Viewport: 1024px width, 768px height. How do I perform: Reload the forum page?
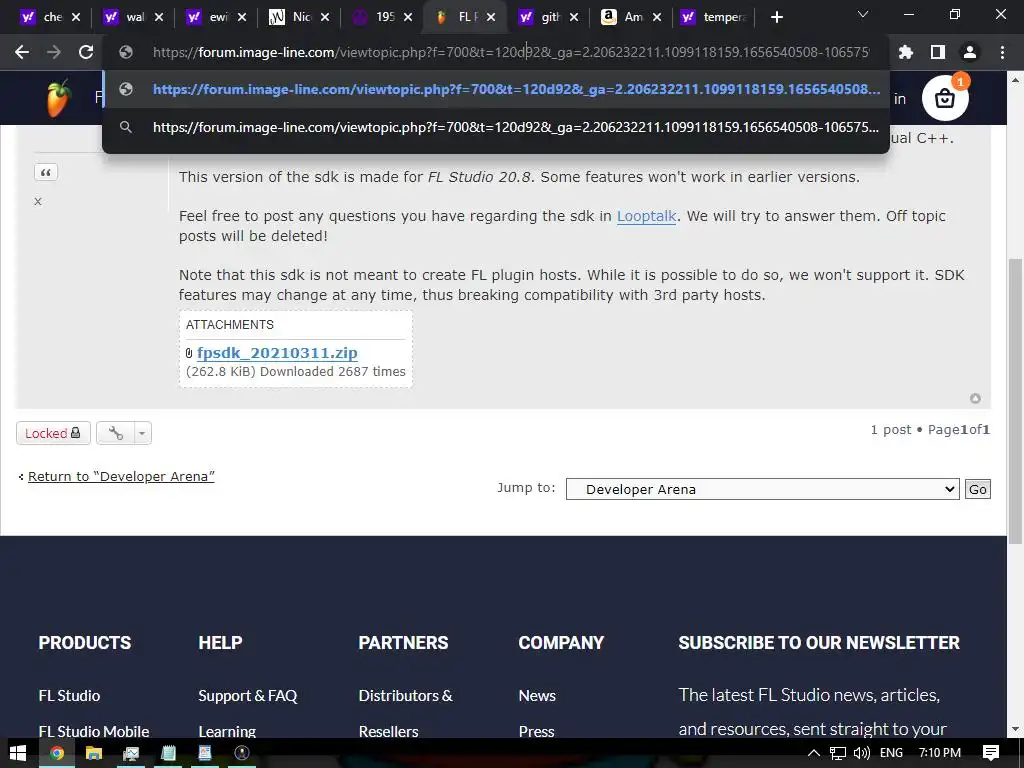point(86,52)
